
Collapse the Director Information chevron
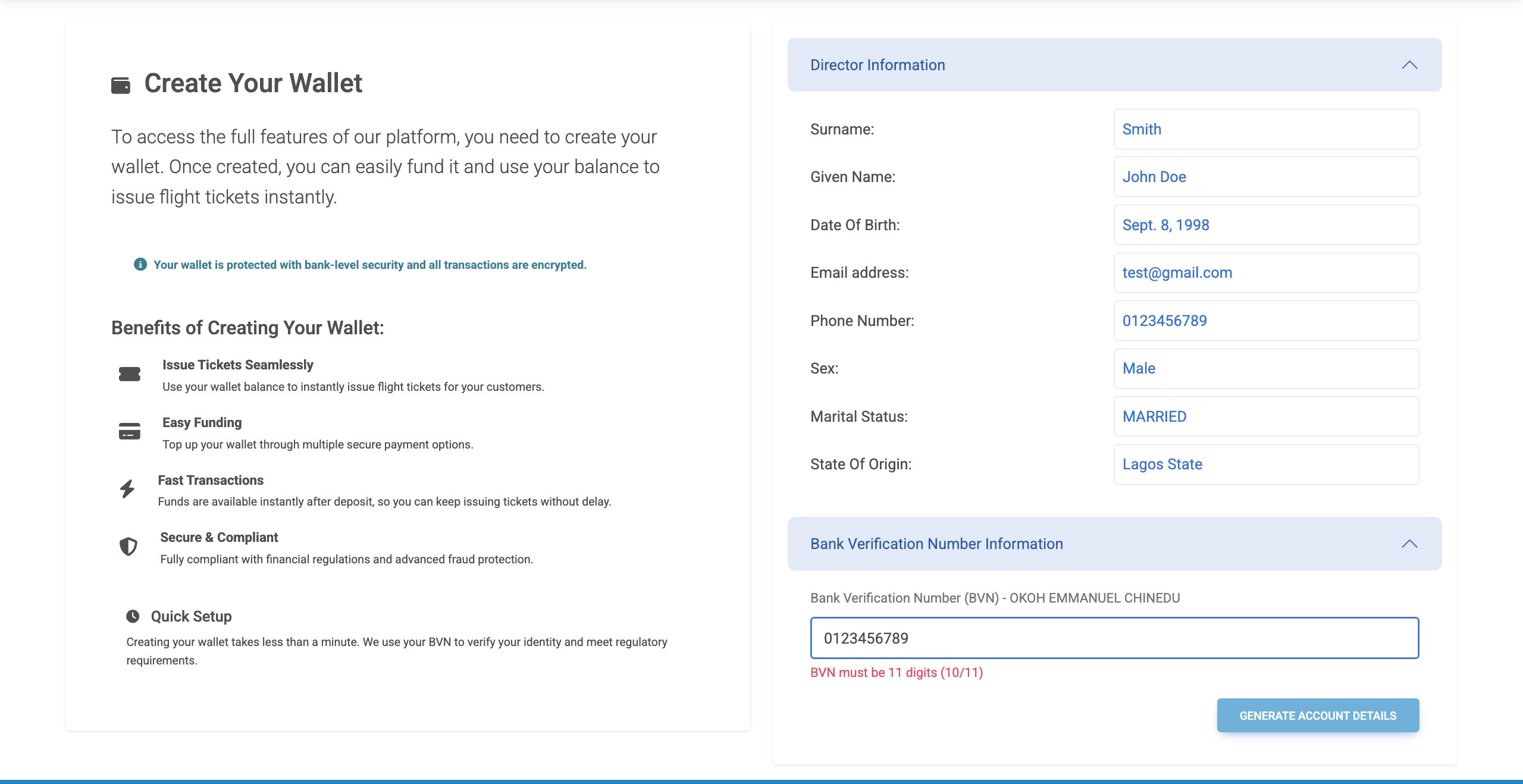click(1409, 65)
